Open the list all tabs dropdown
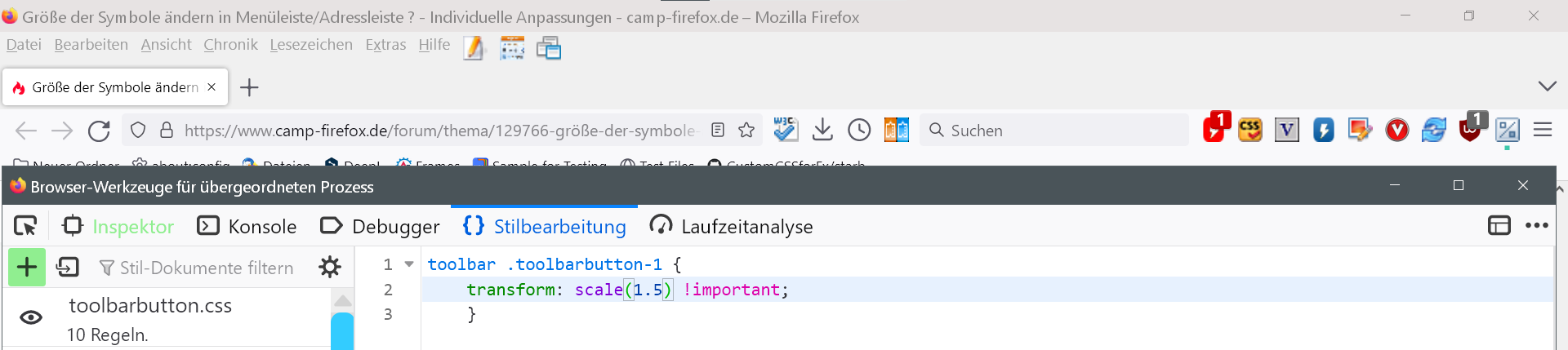 (1547, 86)
